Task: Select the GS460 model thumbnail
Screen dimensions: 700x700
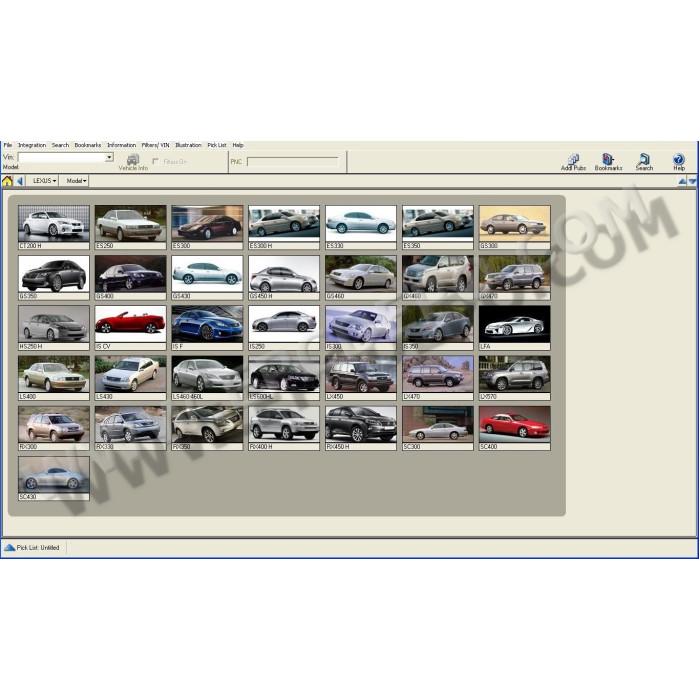Action: (x=361, y=277)
